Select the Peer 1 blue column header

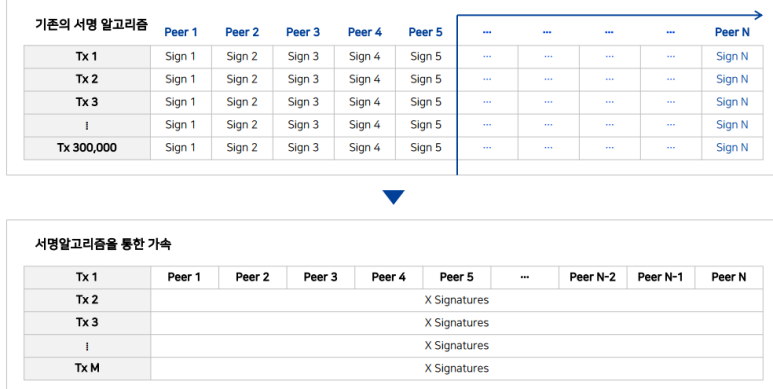click(x=181, y=32)
